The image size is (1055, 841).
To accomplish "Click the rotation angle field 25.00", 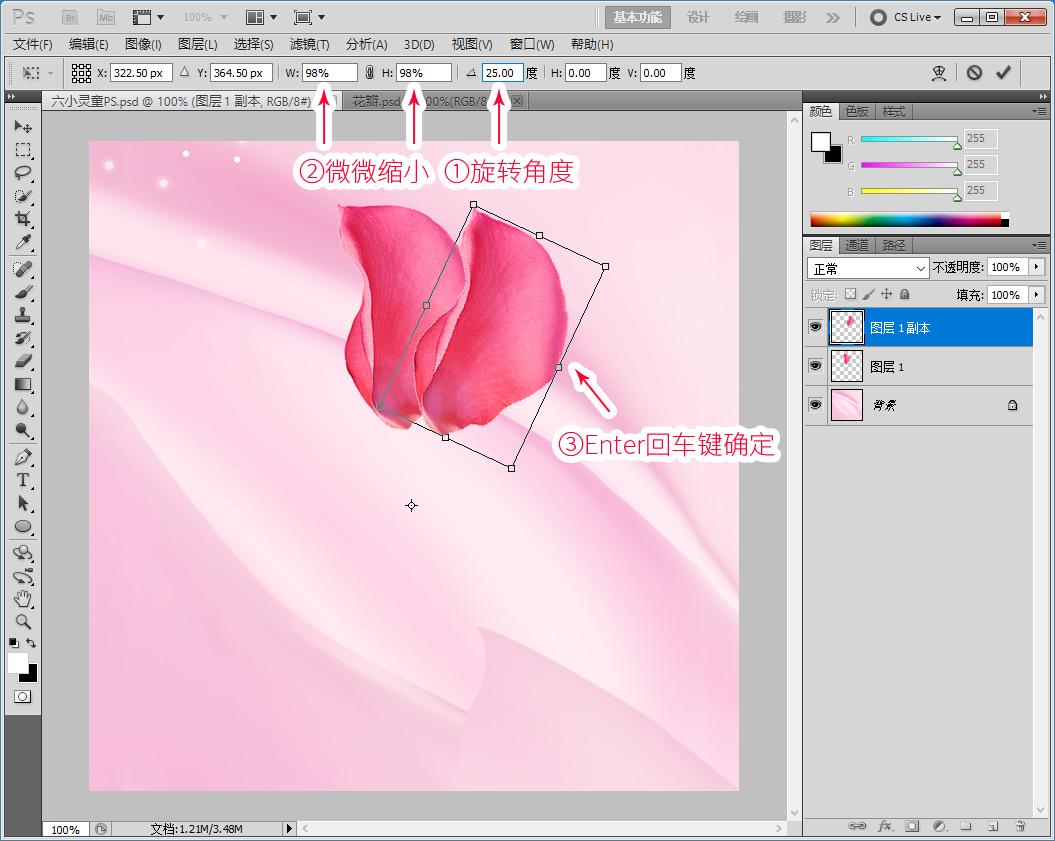I will point(502,73).
